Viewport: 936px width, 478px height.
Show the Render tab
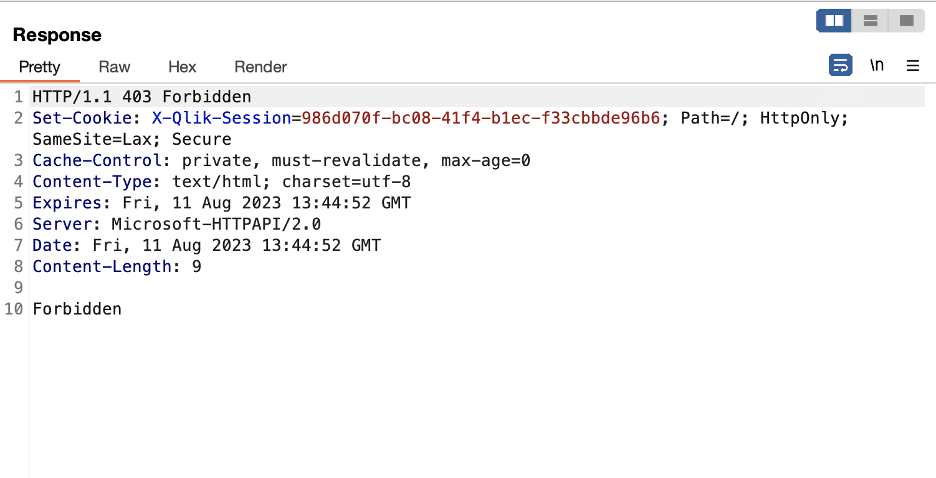(260, 67)
